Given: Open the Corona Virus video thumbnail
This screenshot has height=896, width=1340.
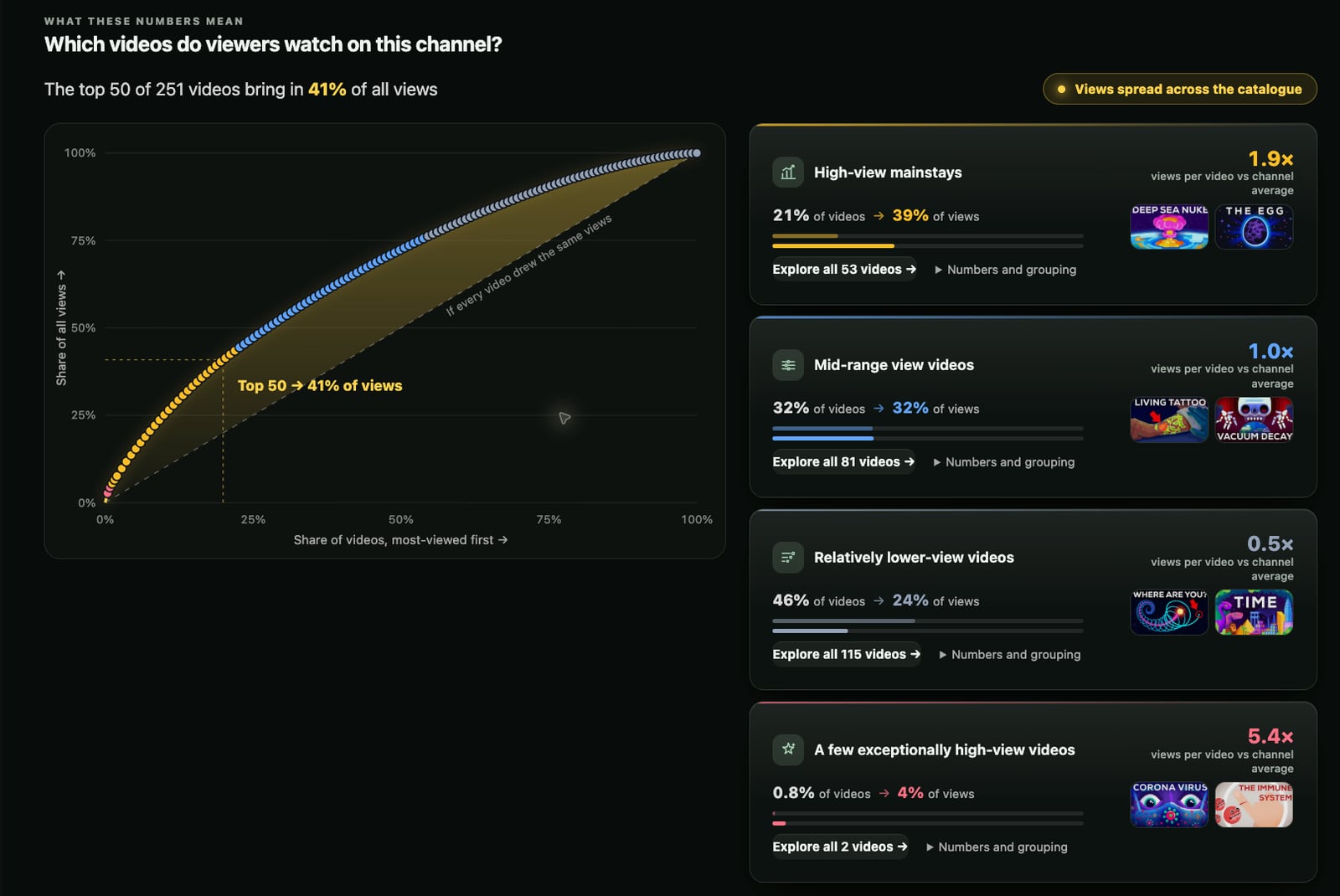Looking at the screenshot, I should tap(1169, 805).
